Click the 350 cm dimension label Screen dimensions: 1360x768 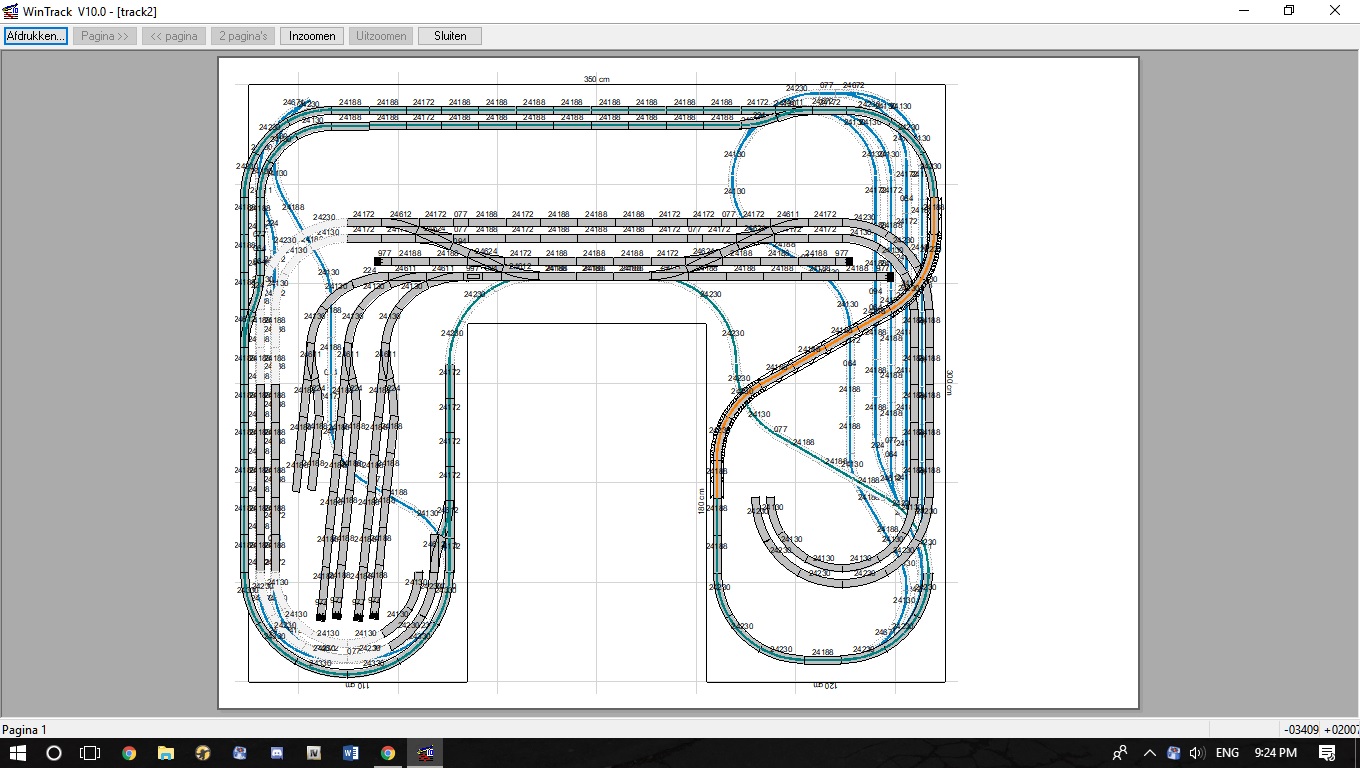[597, 79]
